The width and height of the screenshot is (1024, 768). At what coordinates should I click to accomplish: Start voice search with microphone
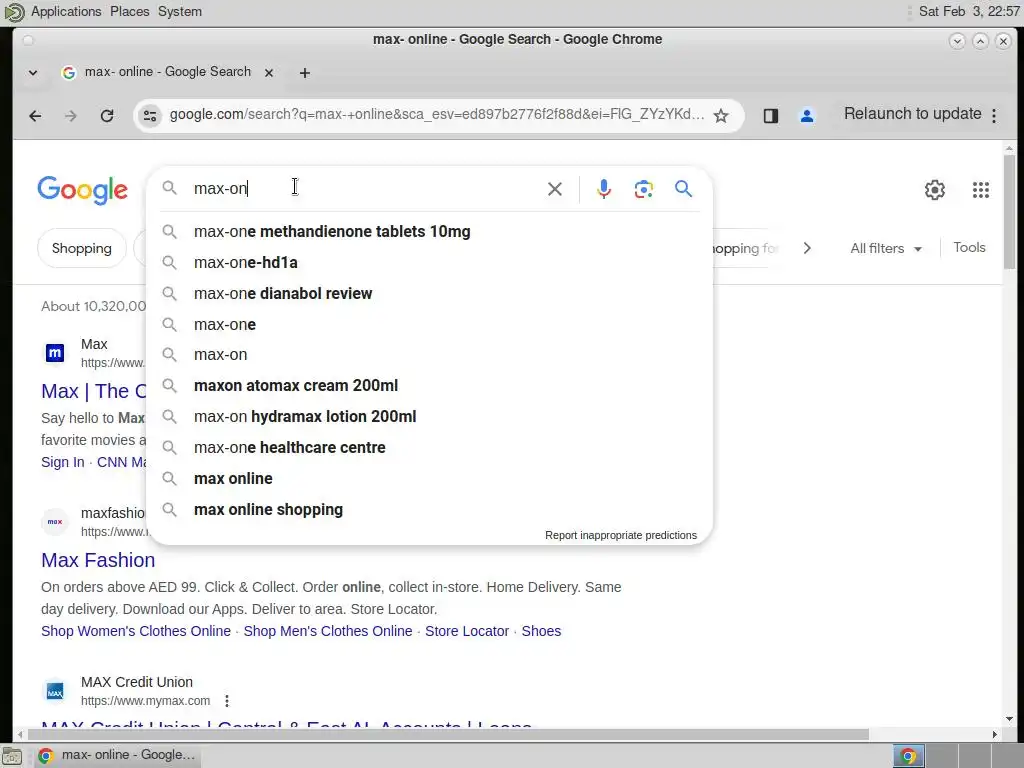pos(604,189)
